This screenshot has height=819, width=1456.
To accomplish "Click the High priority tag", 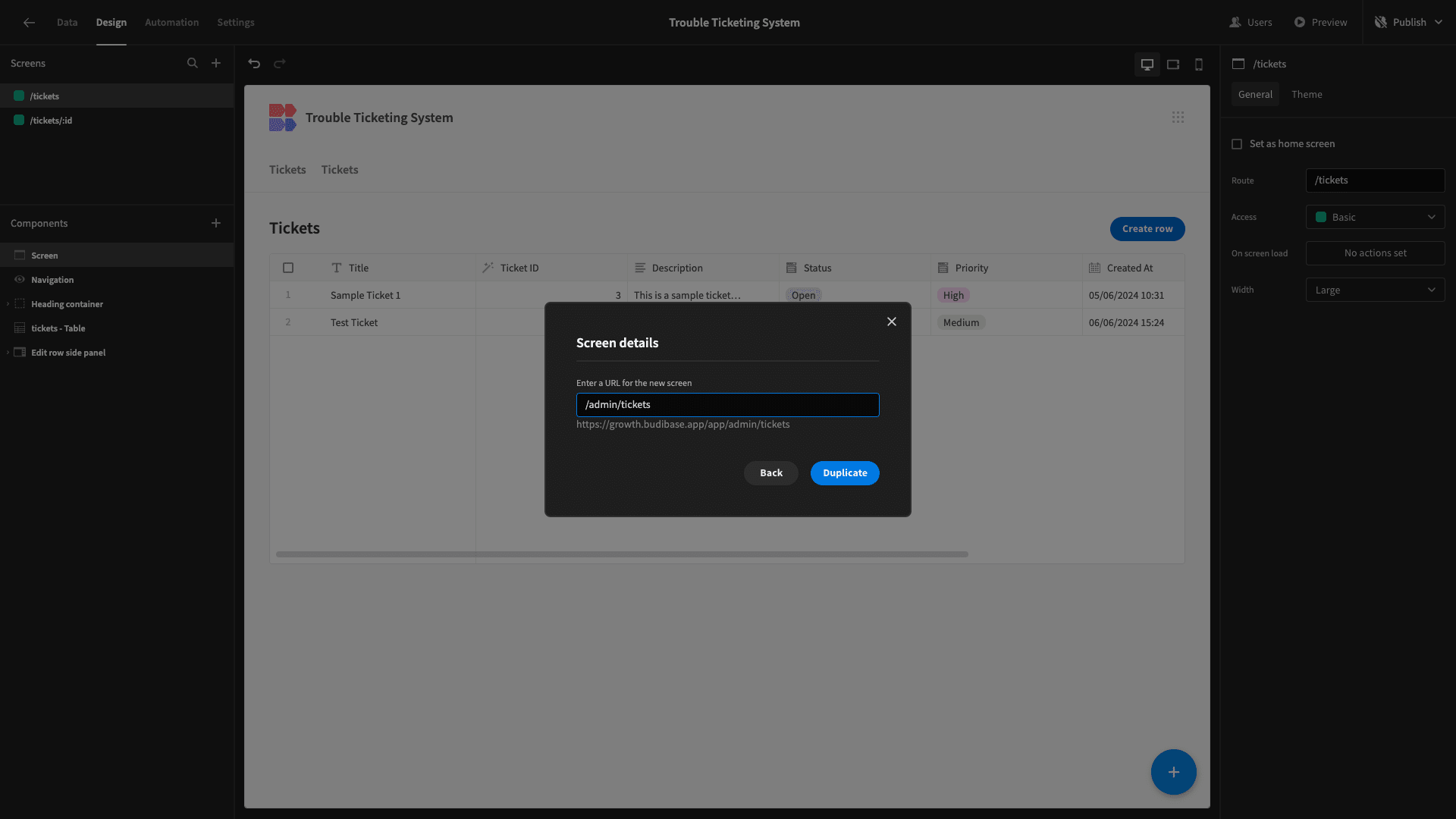I will click(x=953, y=295).
